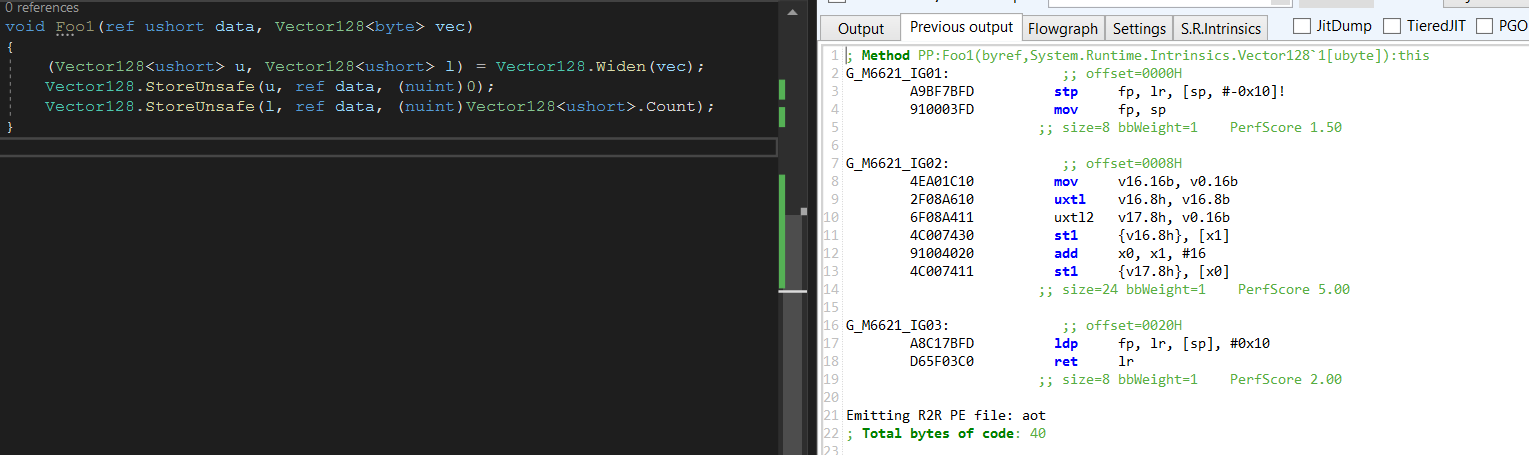Screen dimensions: 1529x455
Task: Click the '0 references' CodeLens link
Action: click(42, 8)
